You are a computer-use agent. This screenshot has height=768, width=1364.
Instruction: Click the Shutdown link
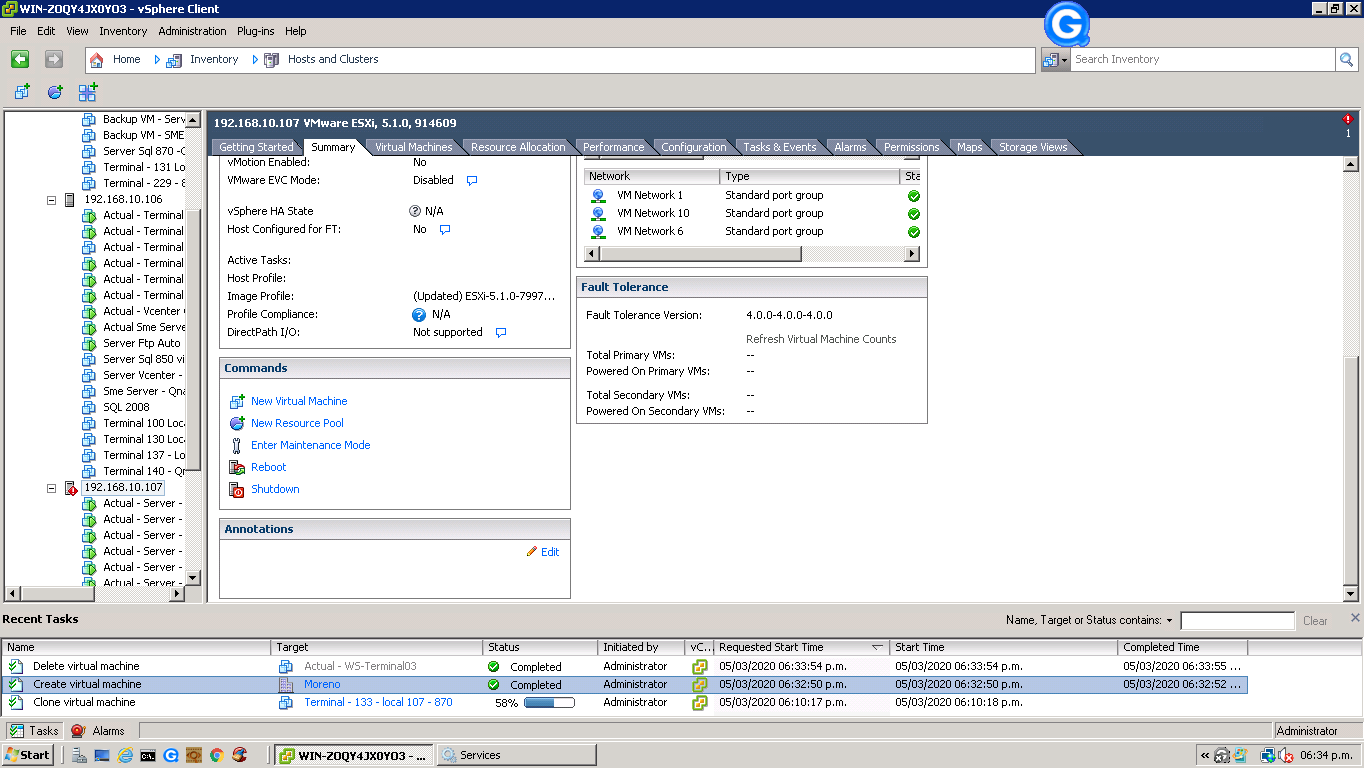[275, 489]
